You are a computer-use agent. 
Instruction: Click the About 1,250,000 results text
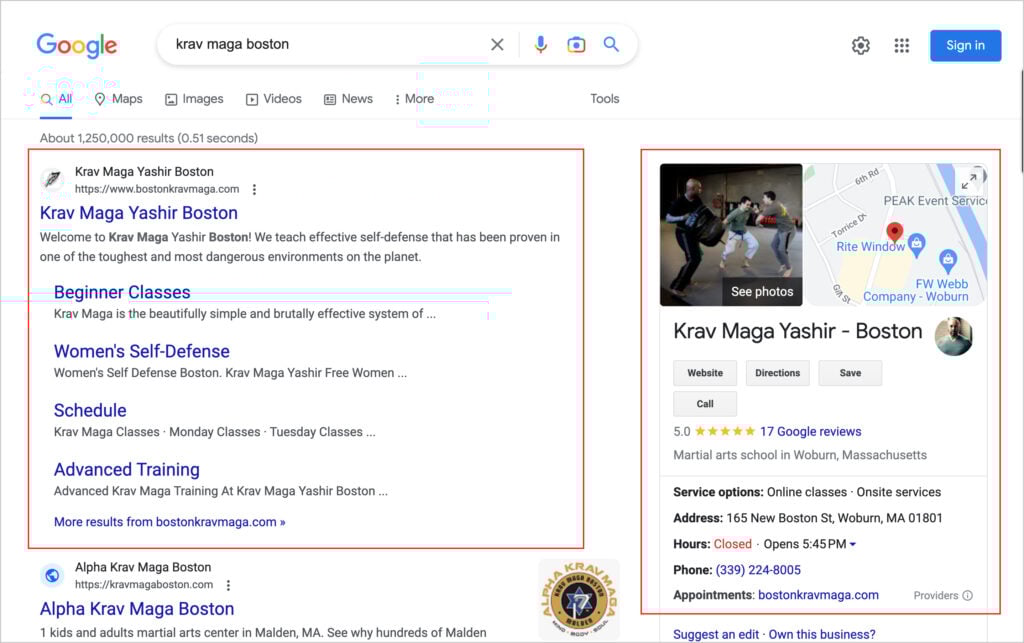149,138
